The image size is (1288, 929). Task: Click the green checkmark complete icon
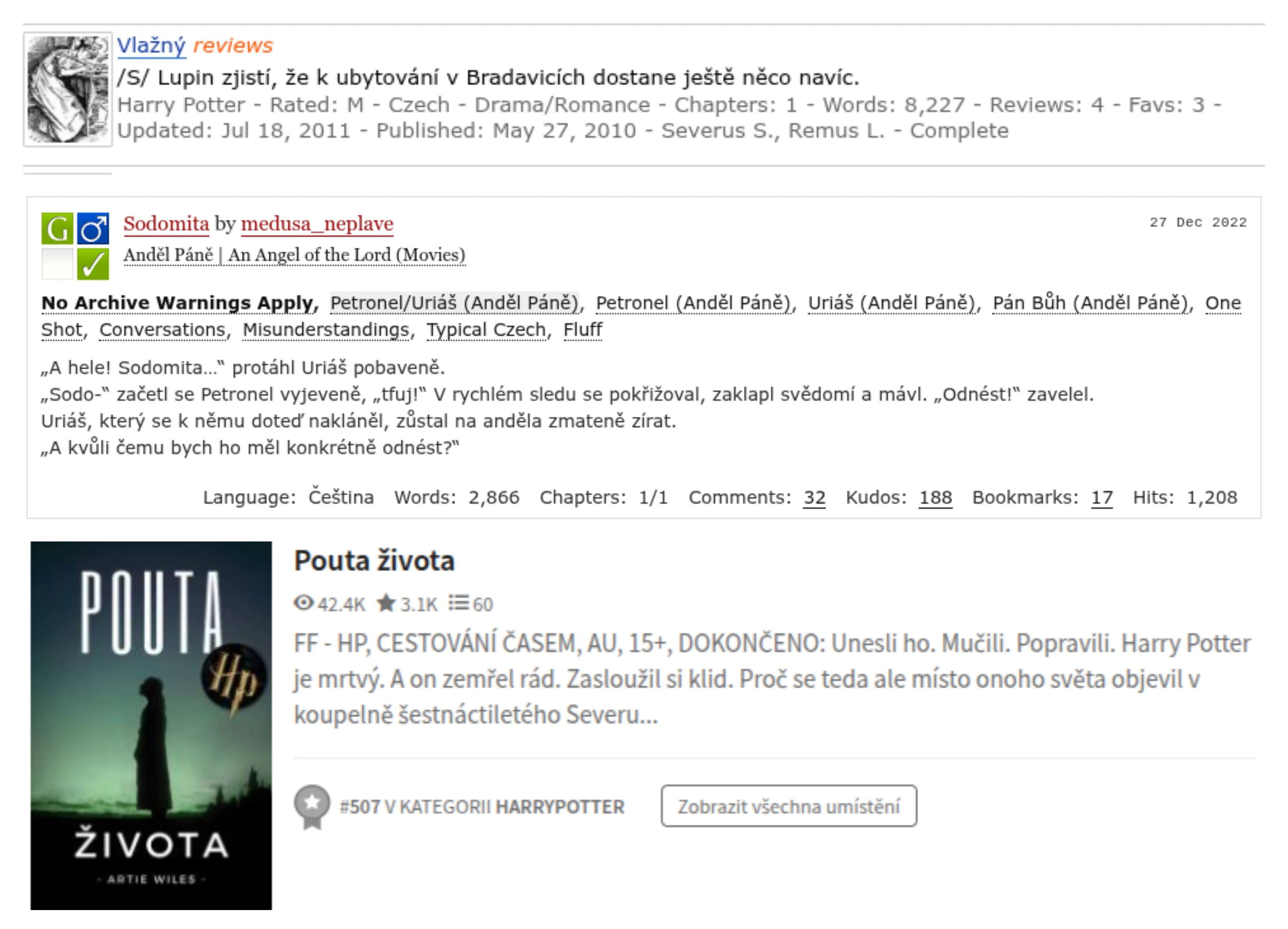[93, 264]
